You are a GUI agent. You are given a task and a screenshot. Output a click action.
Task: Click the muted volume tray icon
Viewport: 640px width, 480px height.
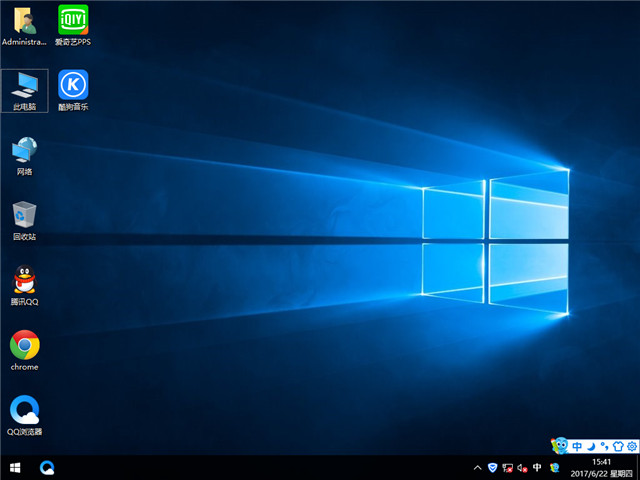[x=522, y=468]
